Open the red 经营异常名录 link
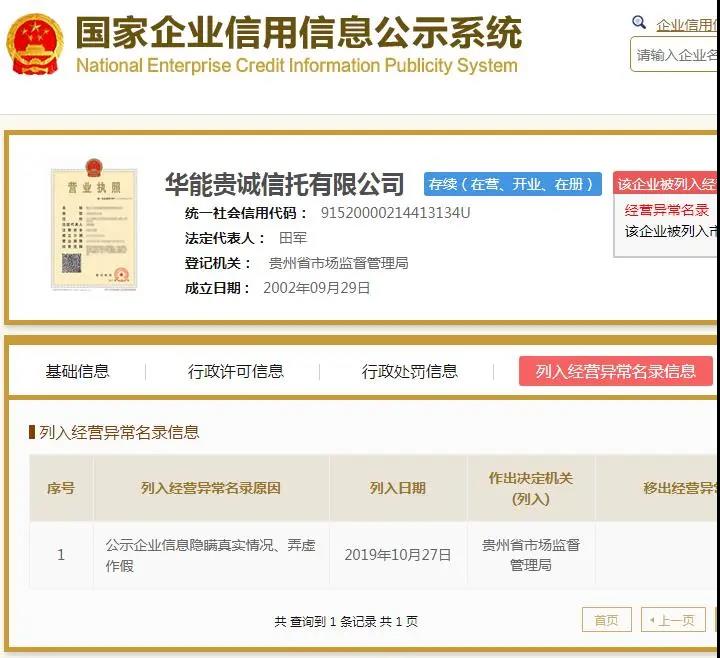 tap(667, 210)
